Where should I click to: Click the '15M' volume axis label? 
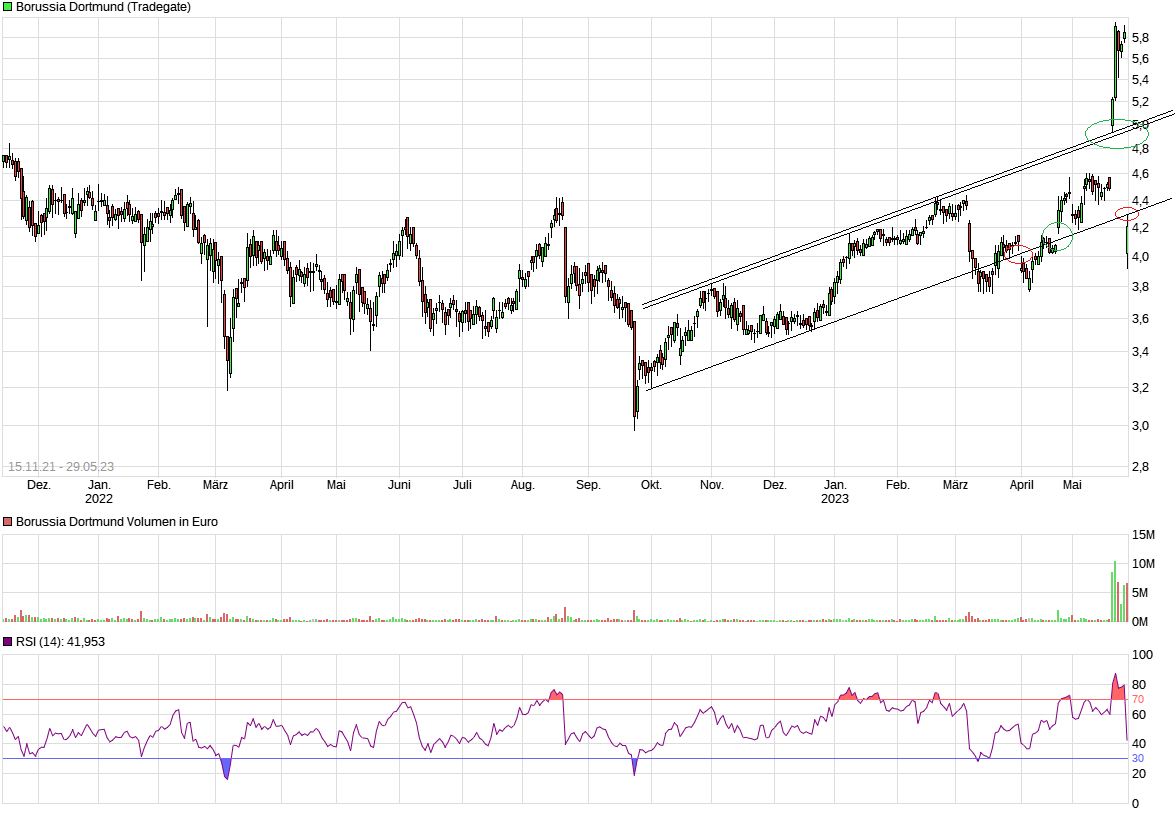pyautogui.click(x=1144, y=535)
